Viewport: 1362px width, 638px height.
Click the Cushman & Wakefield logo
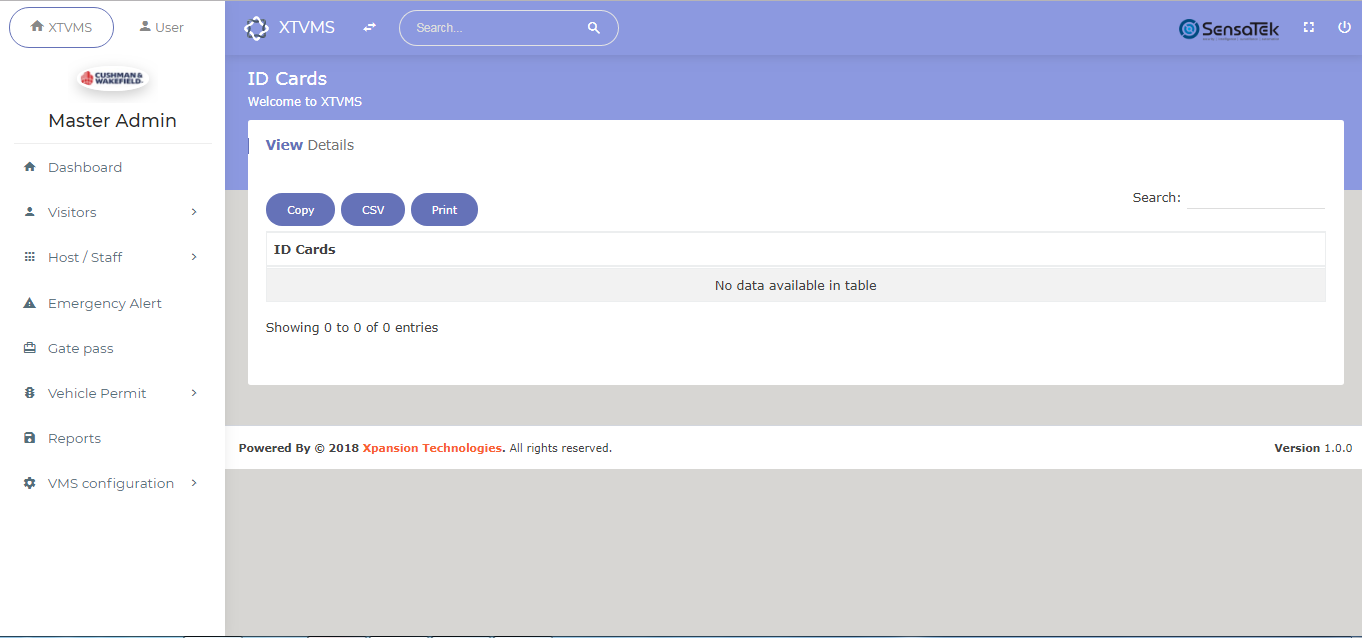112,78
